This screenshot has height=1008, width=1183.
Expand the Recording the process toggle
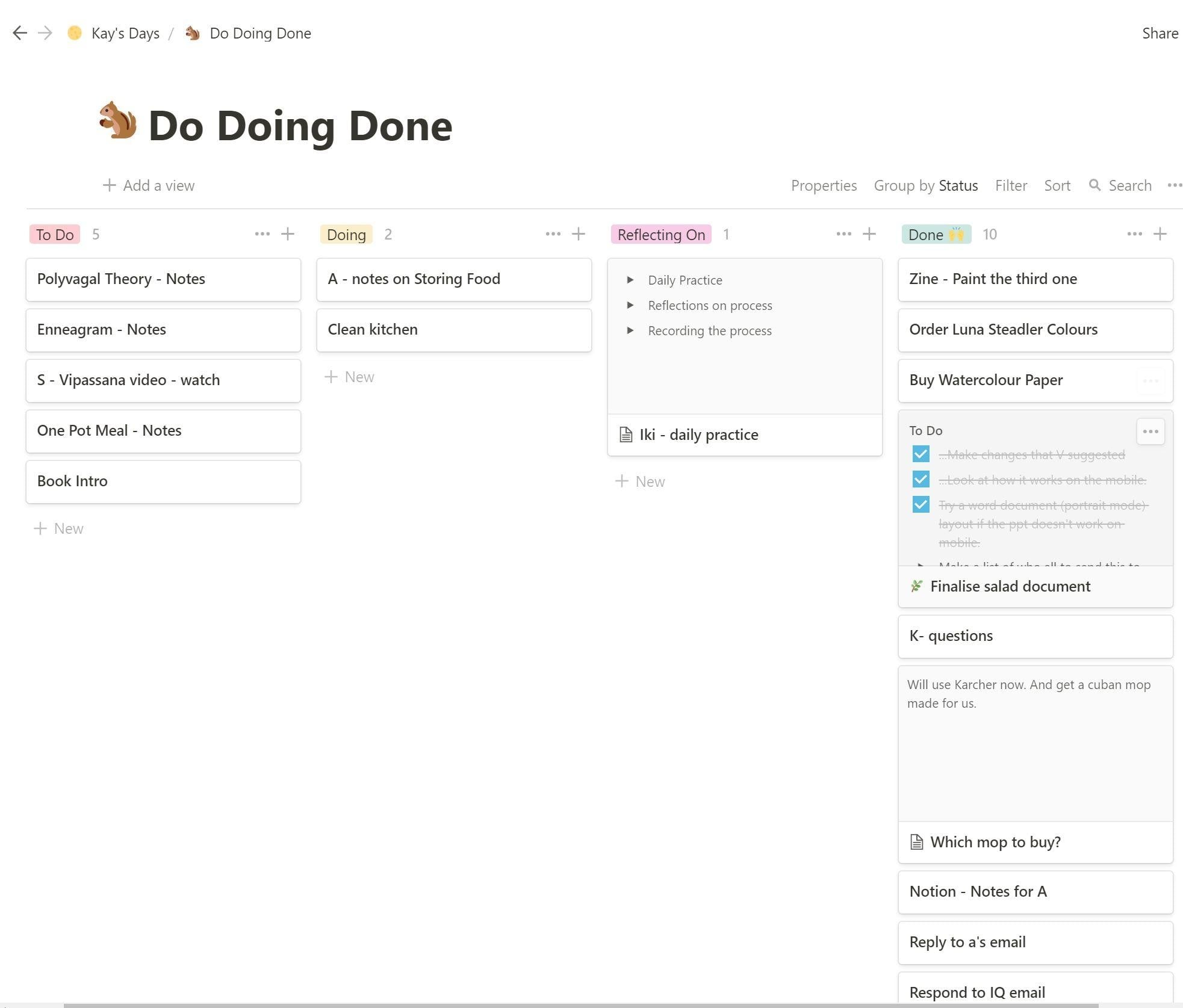click(630, 330)
